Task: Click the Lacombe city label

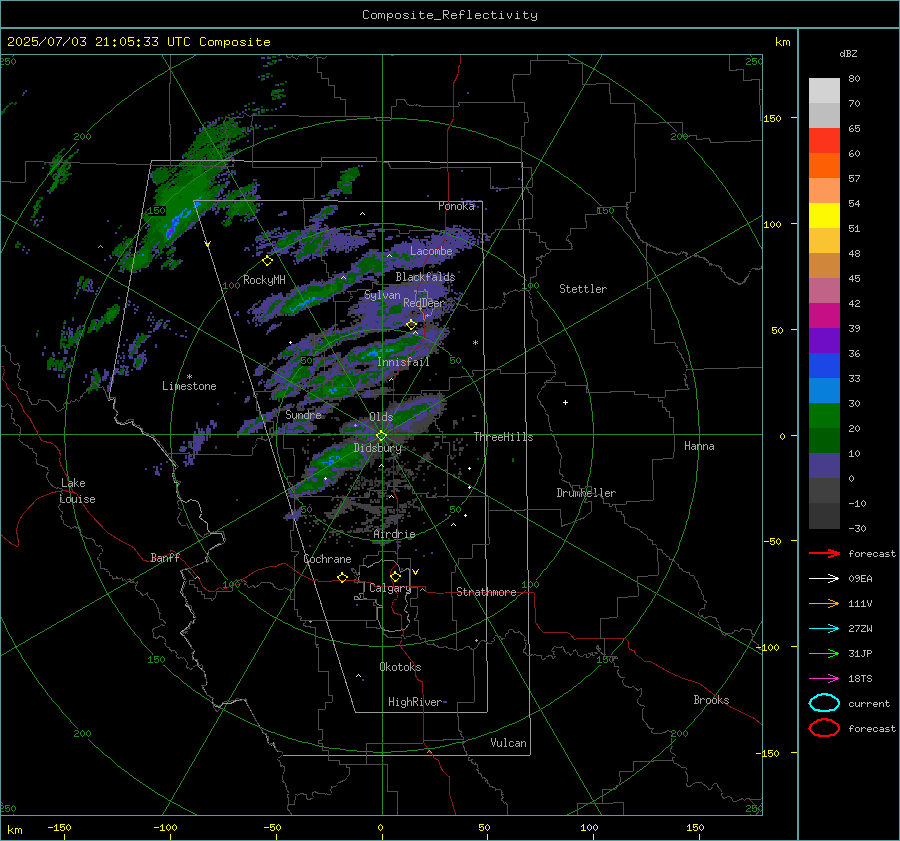Action: point(431,251)
